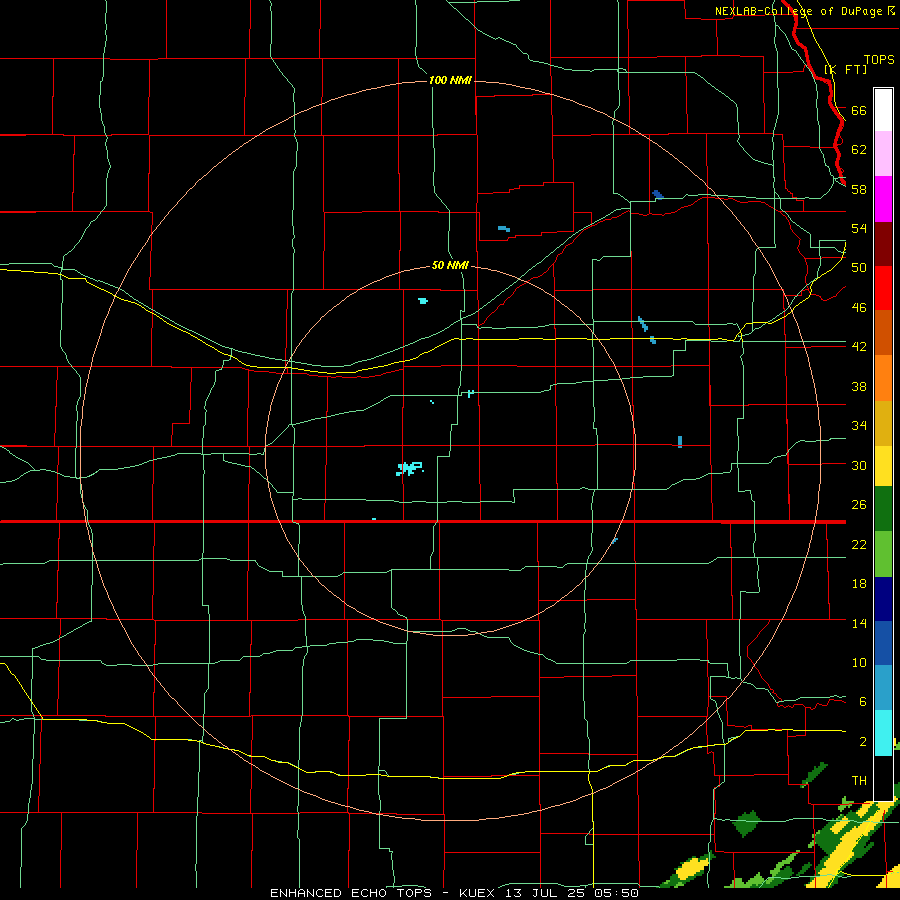
Task: Click the bright red swatch at the 46 label
Action: (x=883, y=288)
